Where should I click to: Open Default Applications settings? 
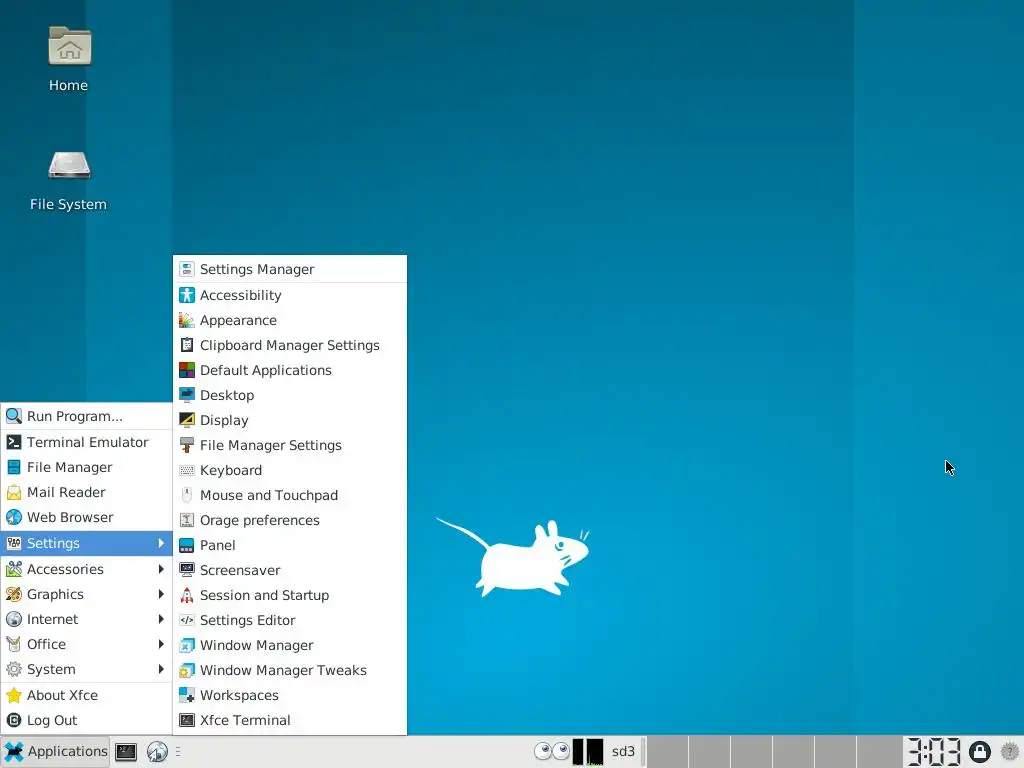pyautogui.click(x=290, y=370)
